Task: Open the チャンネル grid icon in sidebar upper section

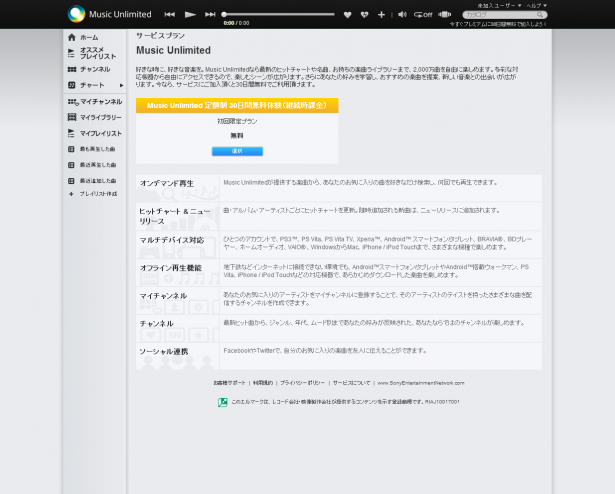Action: pos(72,69)
